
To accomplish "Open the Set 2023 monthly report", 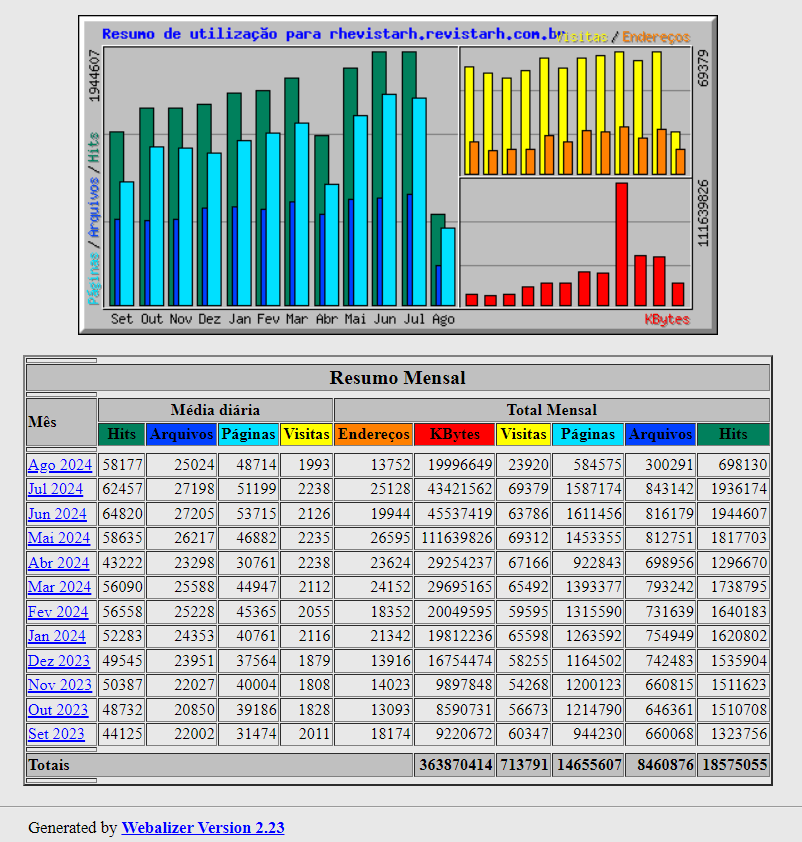I will [x=56, y=734].
